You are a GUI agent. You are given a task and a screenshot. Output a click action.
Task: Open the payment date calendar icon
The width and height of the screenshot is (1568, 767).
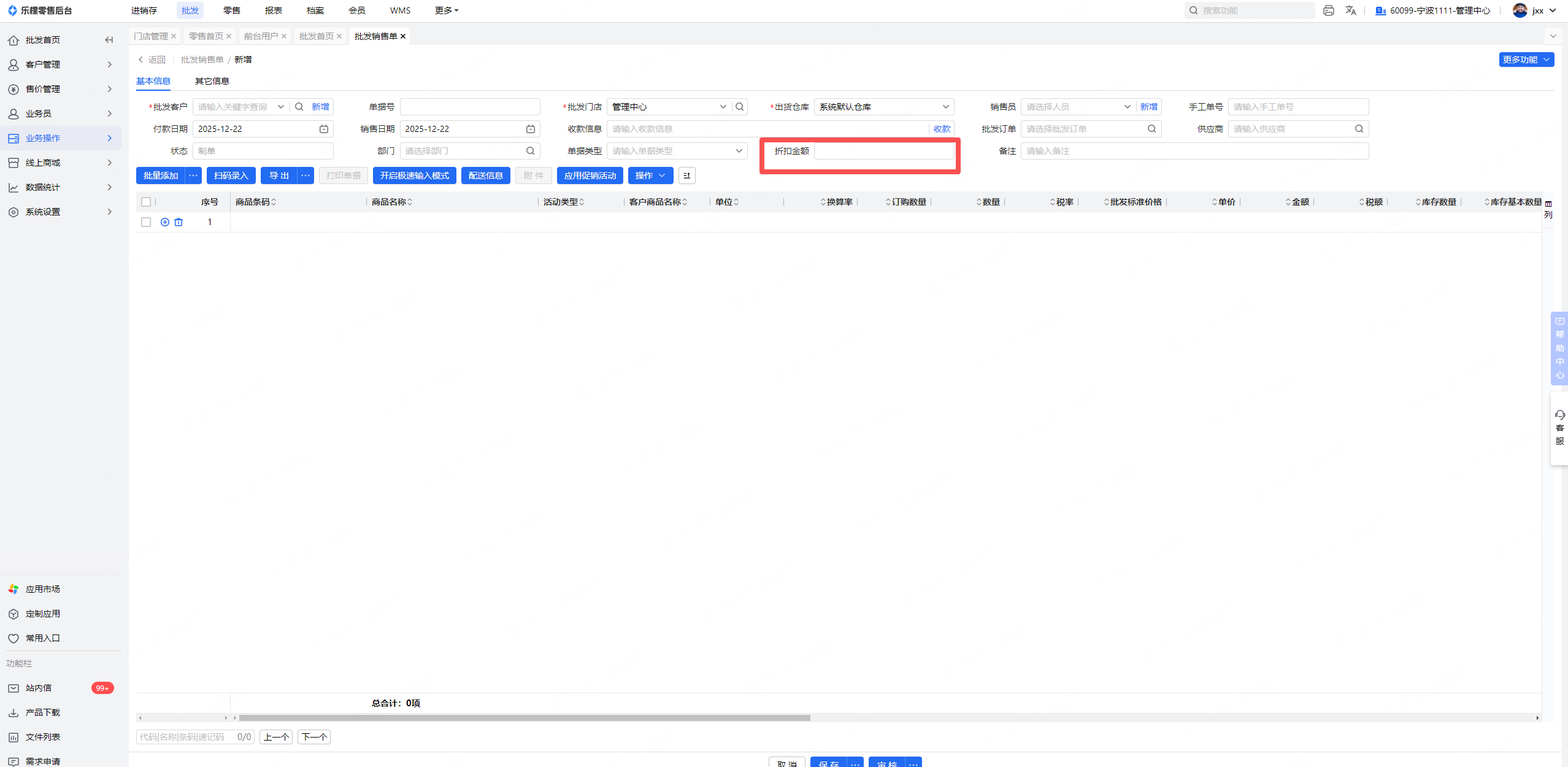[x=324, y=129]
